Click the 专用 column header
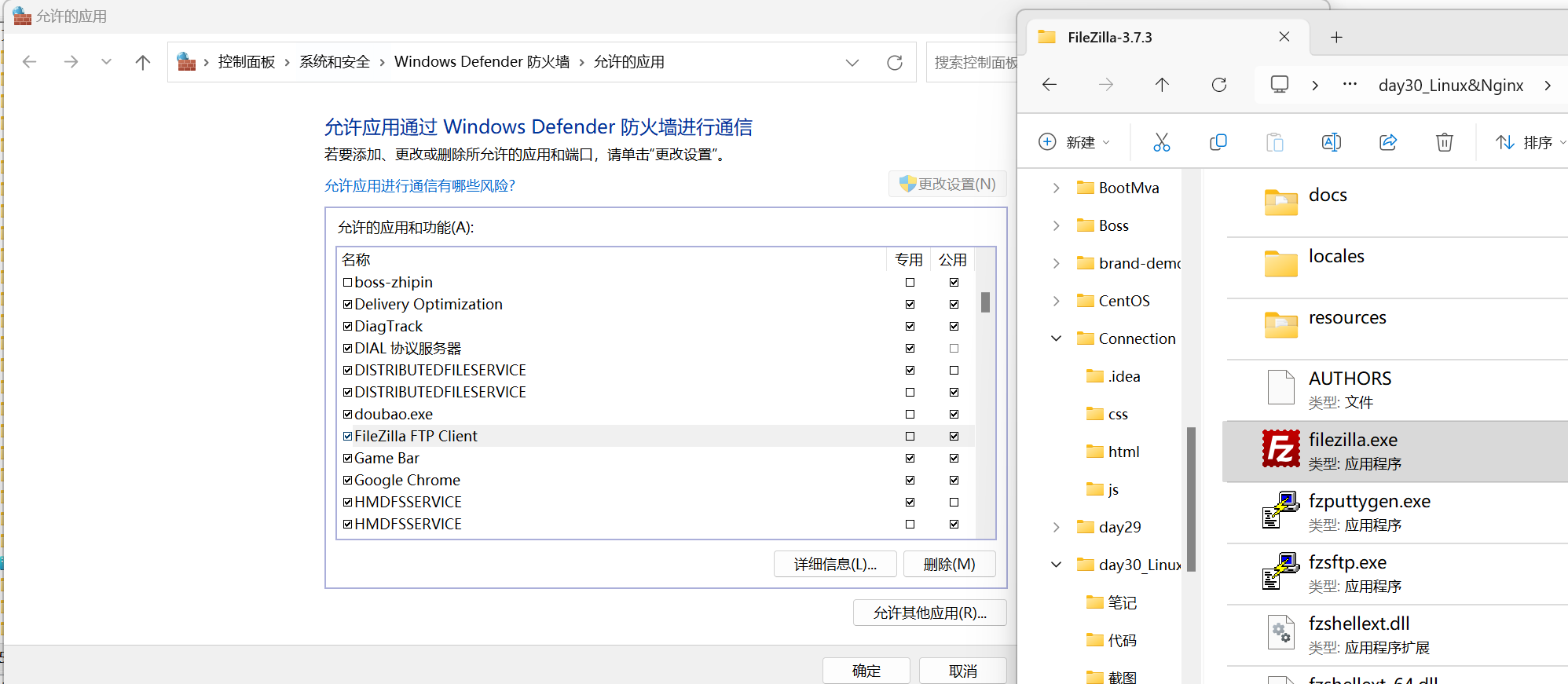Image resolution: width=1568 pixels, height=684 pixels. pyautogui.click(x=909, y=260)
